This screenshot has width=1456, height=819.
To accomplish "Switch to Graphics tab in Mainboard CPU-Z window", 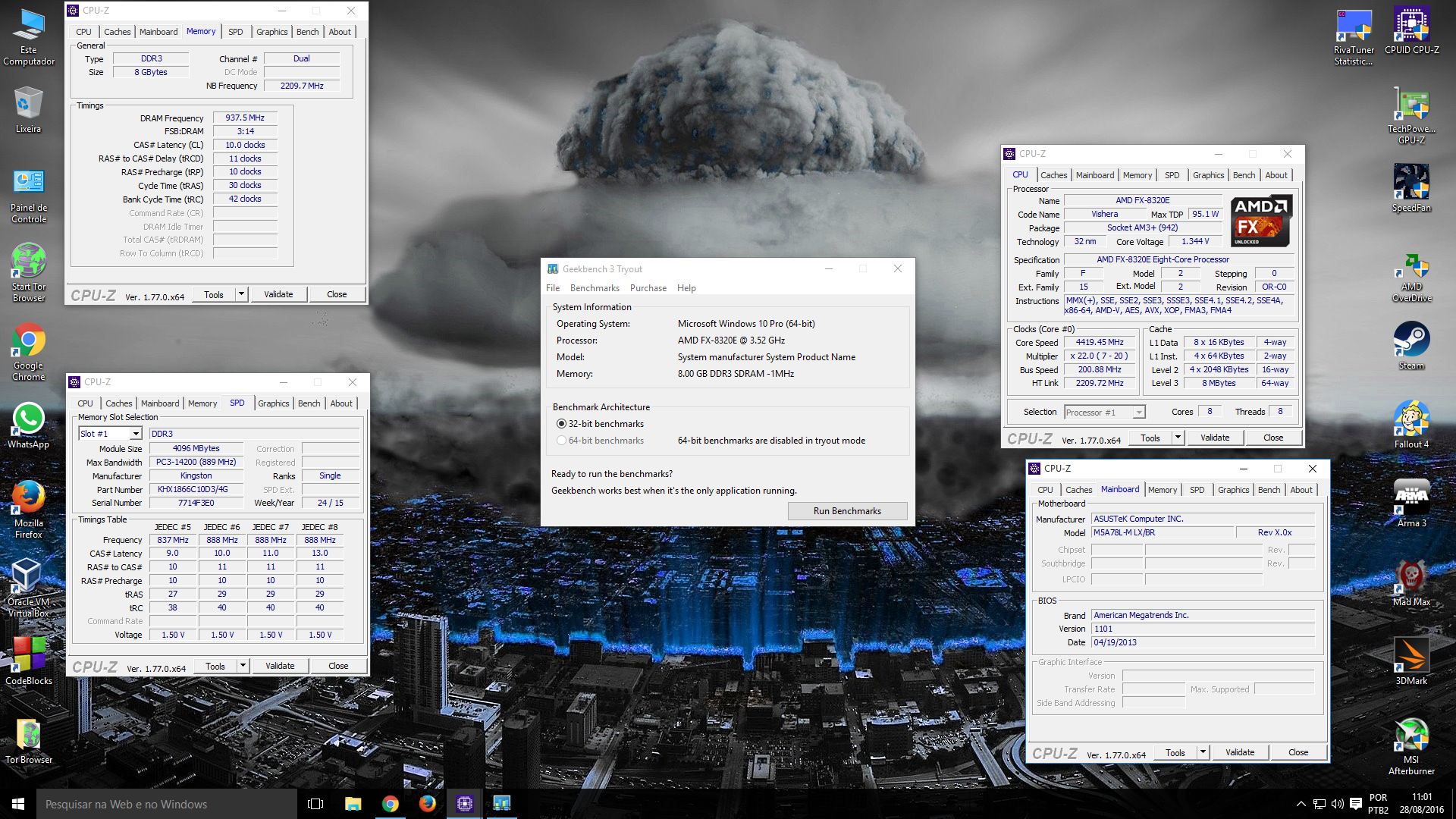I will 1233,490.
